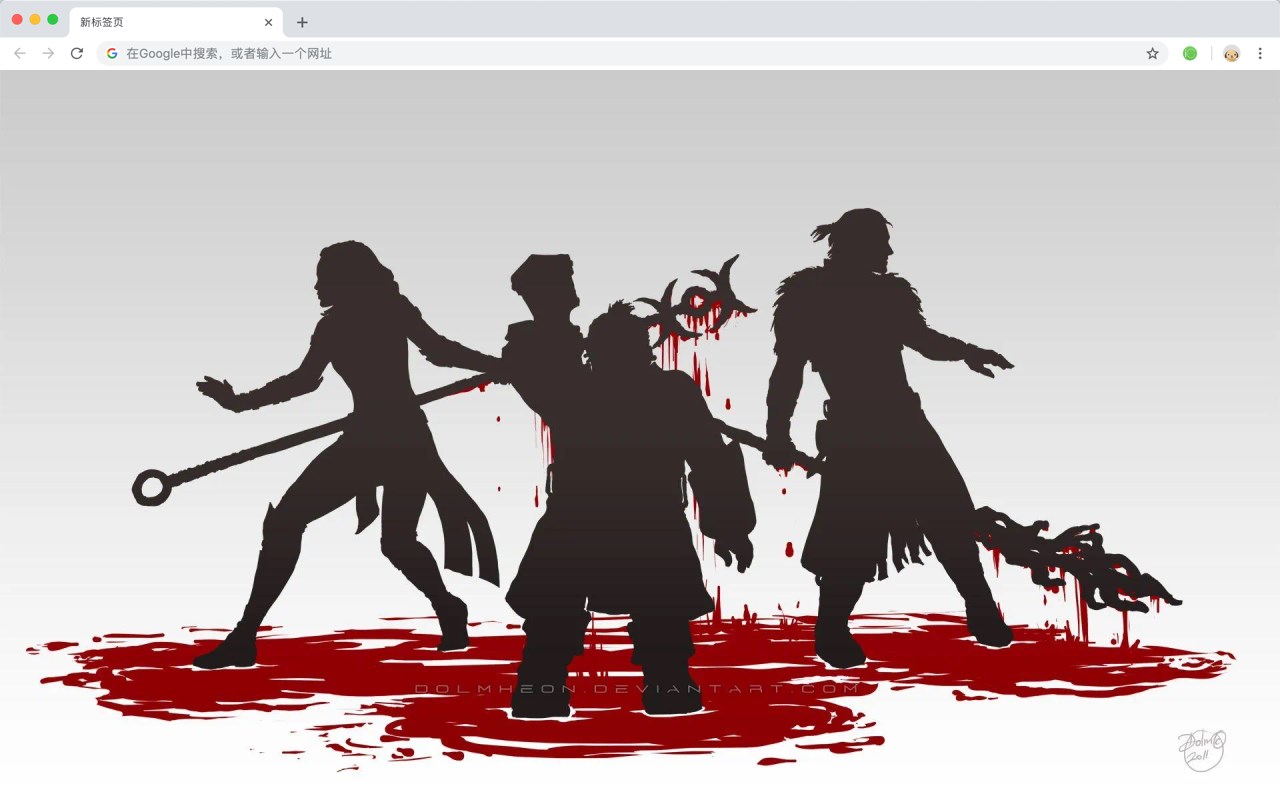Open the Chrome three-dot menu
This screenshot has height=800, width=1280.
pos(1260,53)
